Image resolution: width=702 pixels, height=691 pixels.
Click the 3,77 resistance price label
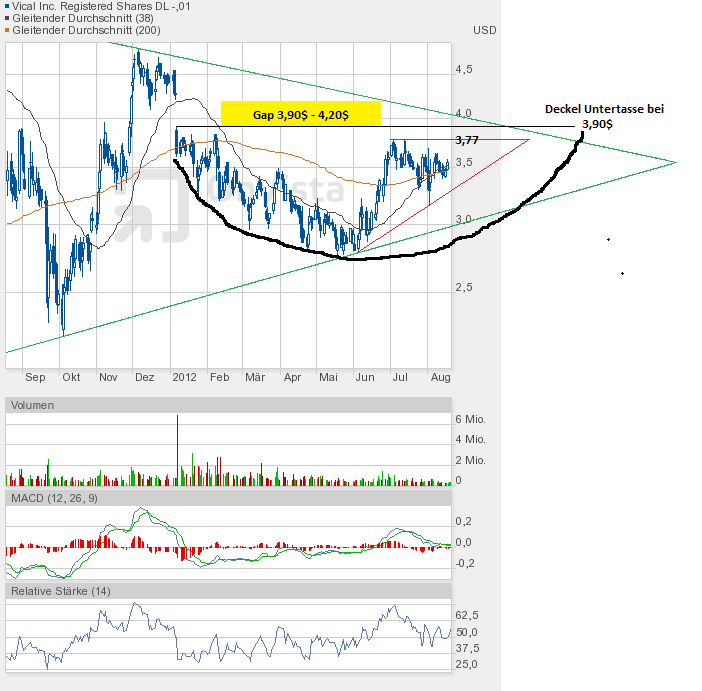pyautogui.click(x=466, y=141)
